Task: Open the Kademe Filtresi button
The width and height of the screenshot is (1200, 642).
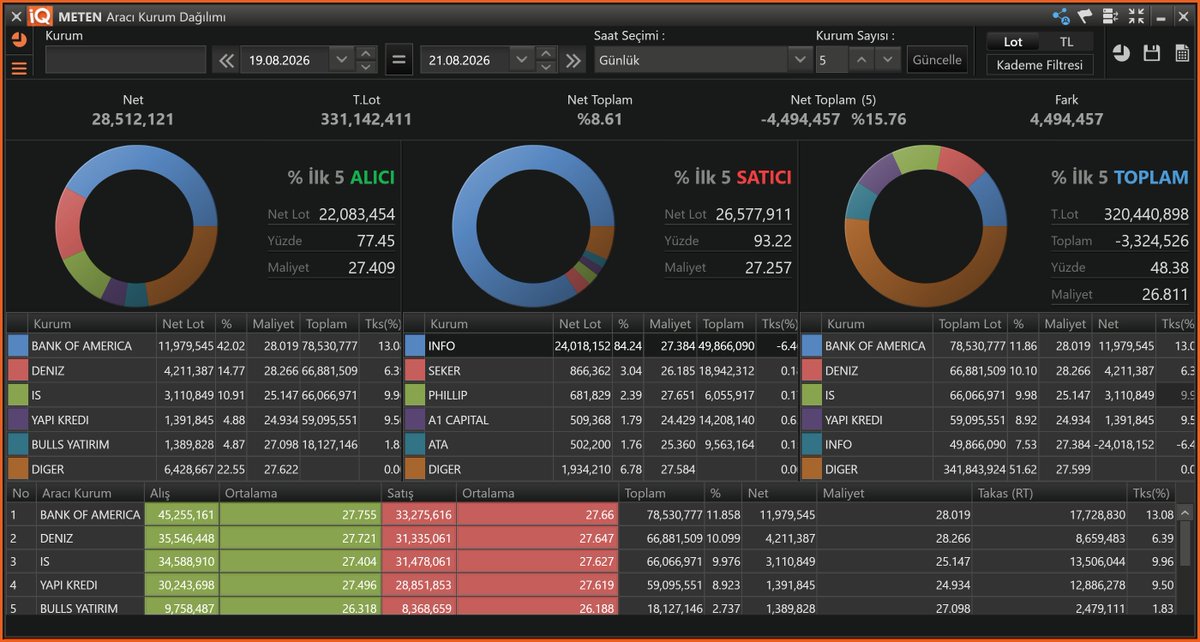Action: (1040, 65)
